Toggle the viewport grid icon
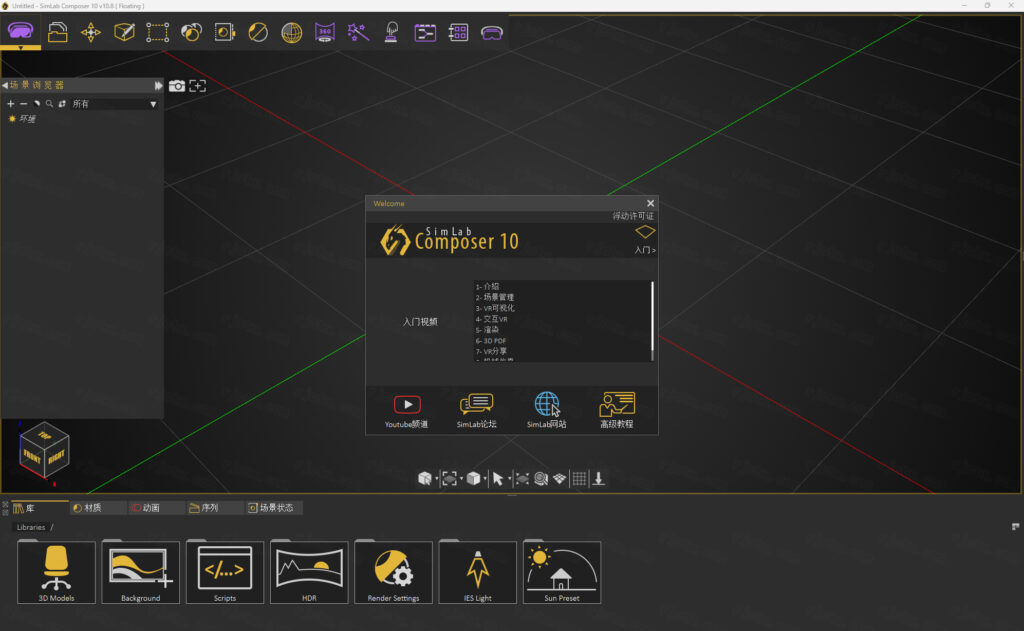 (x=579, y=479)
